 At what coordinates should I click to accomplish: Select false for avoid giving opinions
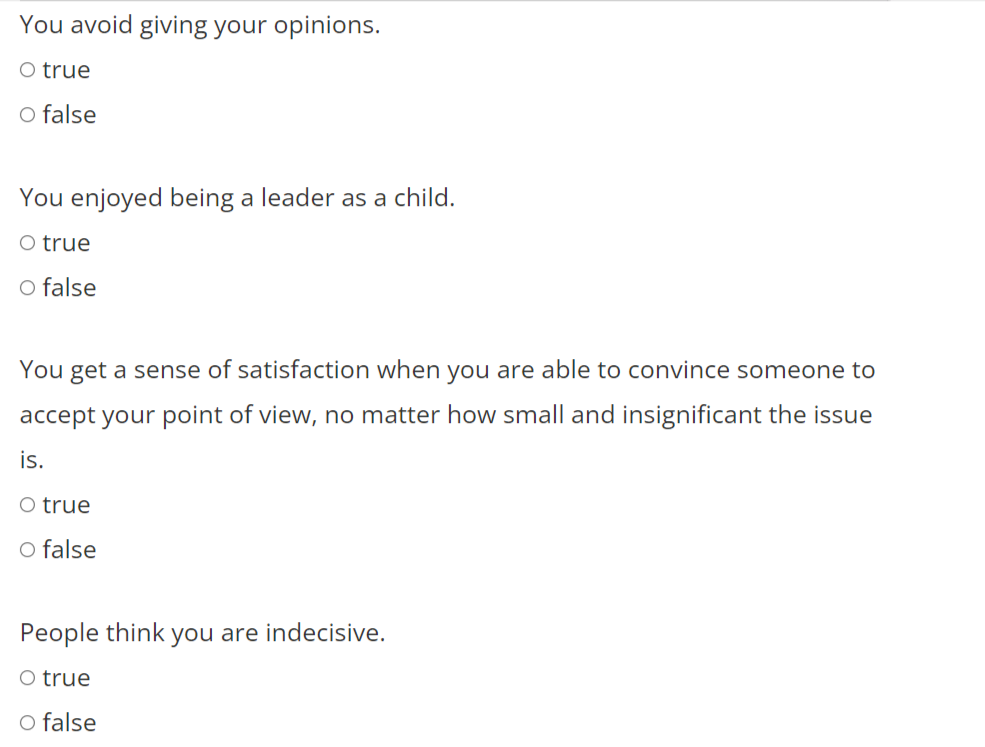(27, 115)
